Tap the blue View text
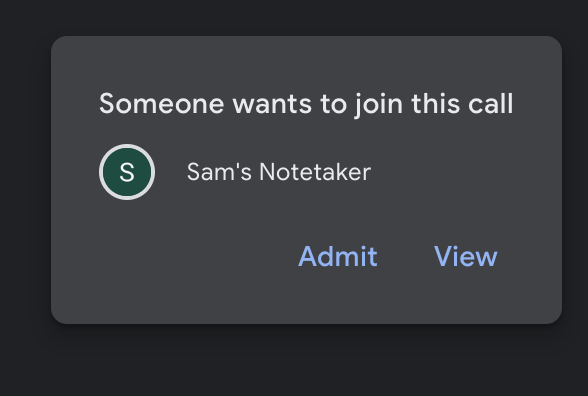This screenshot has width=588, height=396. coord(465,257)
